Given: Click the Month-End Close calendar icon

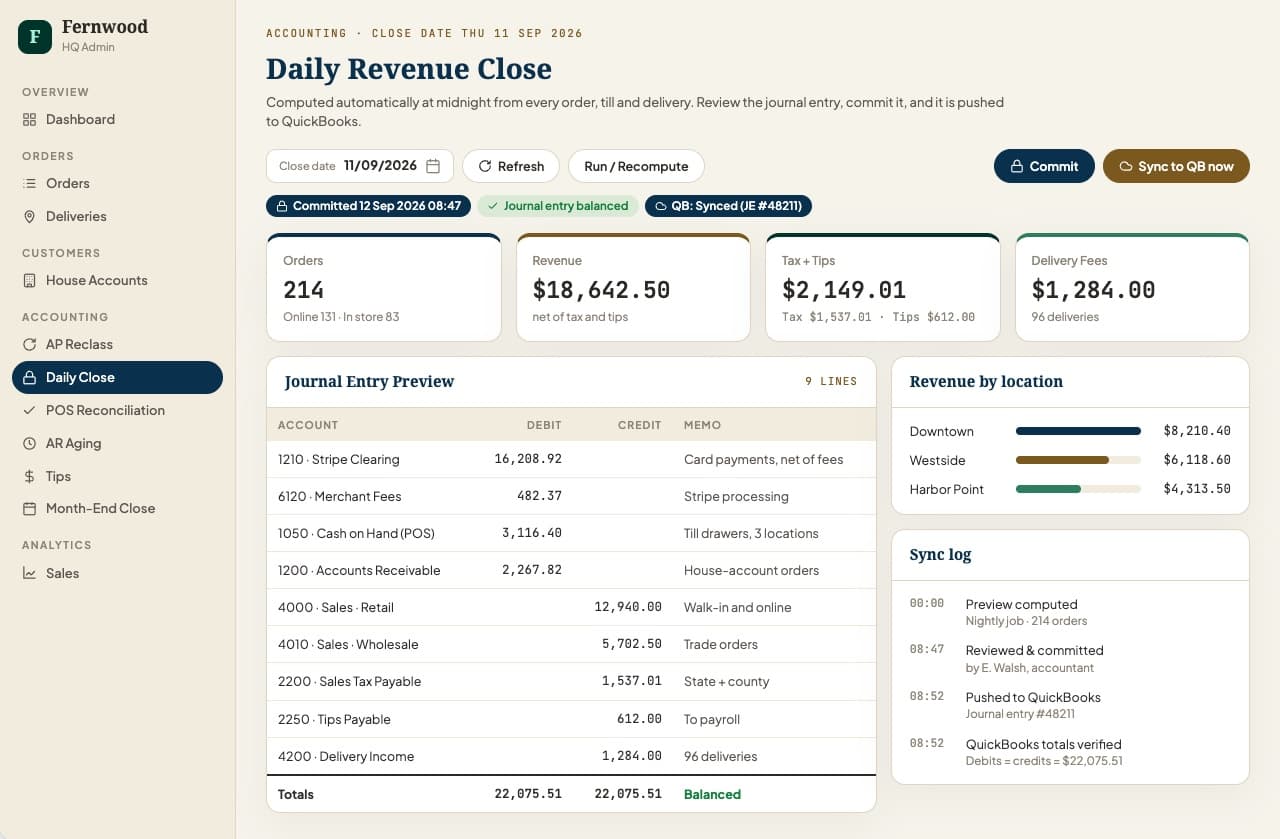Looking at the screenshot, I should click(29, 508).
